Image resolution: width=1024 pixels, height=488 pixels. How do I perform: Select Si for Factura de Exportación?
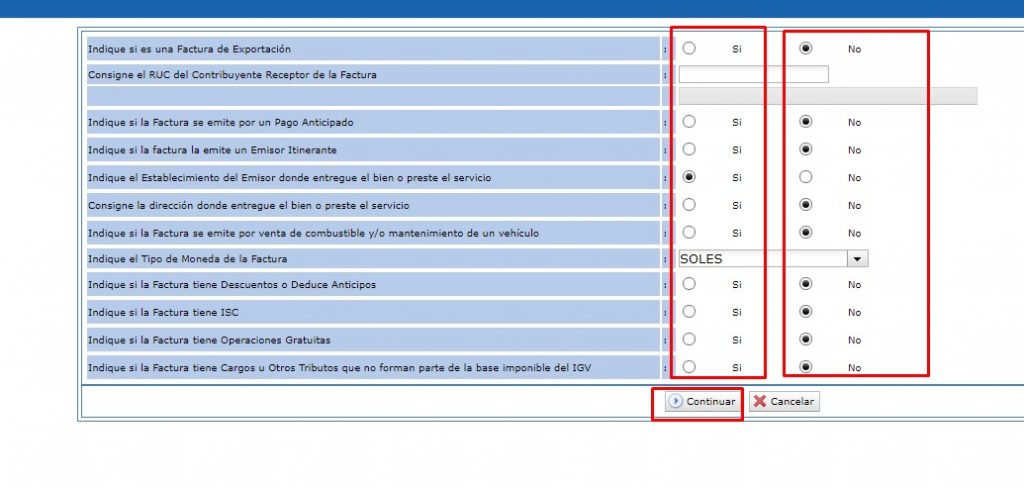689,48
